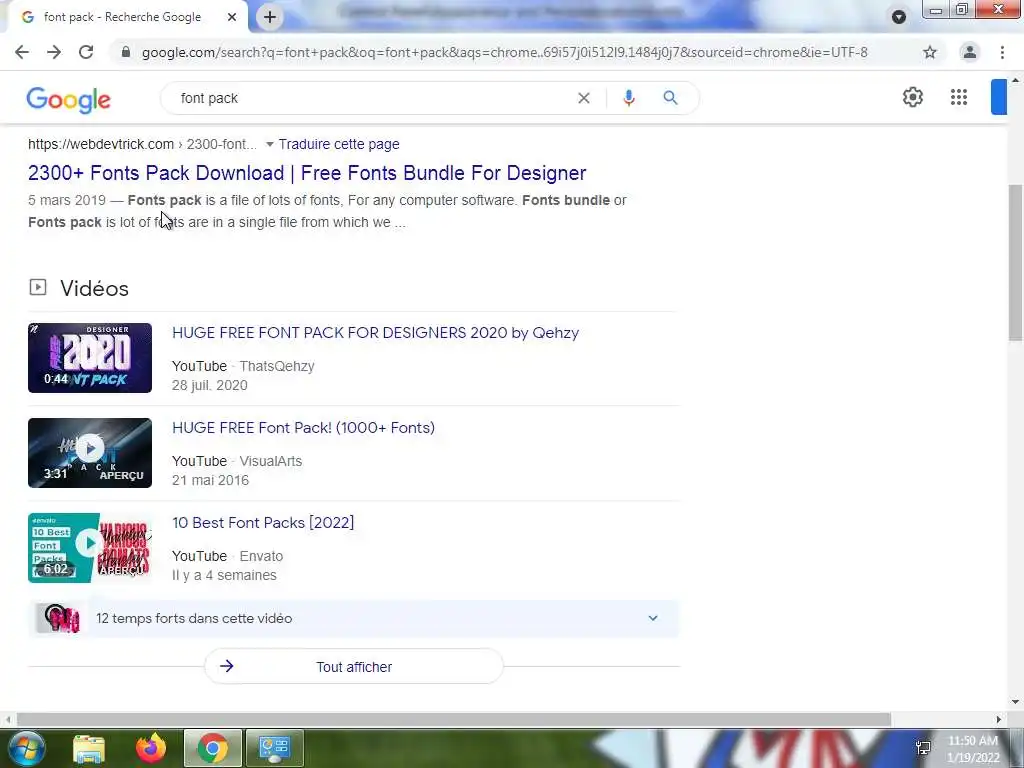Open the taskbar clock and date
Screen dimensions: 1024x768
(973, 749)
